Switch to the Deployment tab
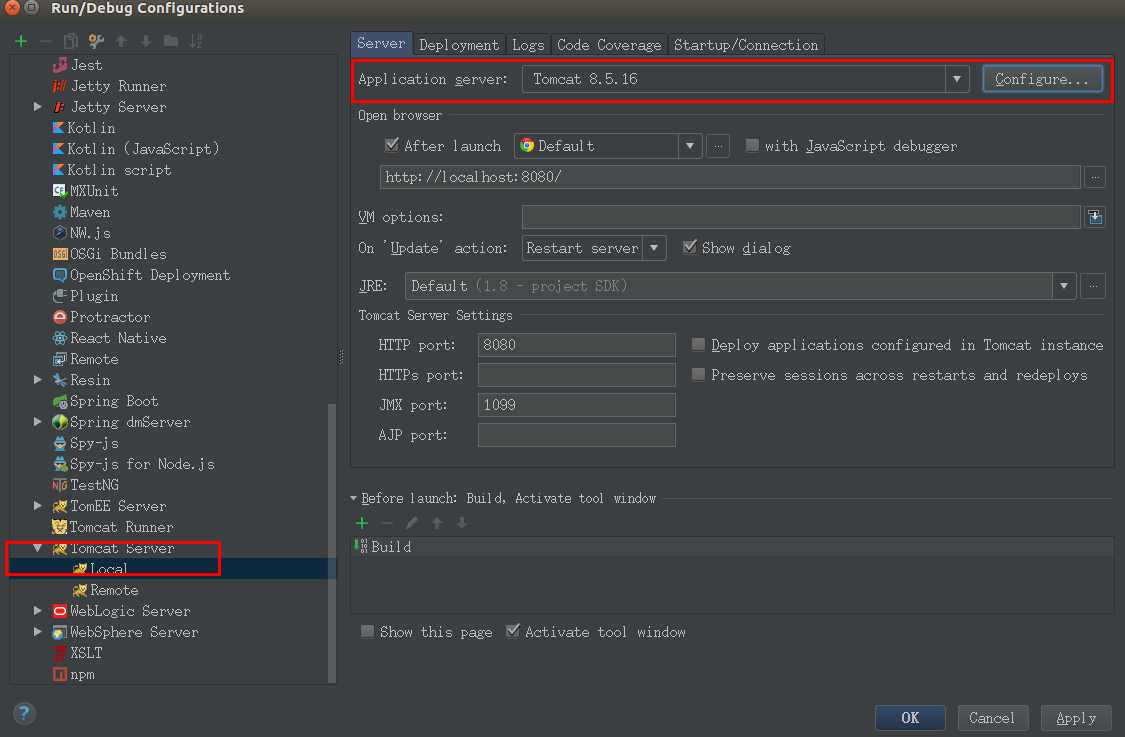1125x737 pixels. pos(459,45)
